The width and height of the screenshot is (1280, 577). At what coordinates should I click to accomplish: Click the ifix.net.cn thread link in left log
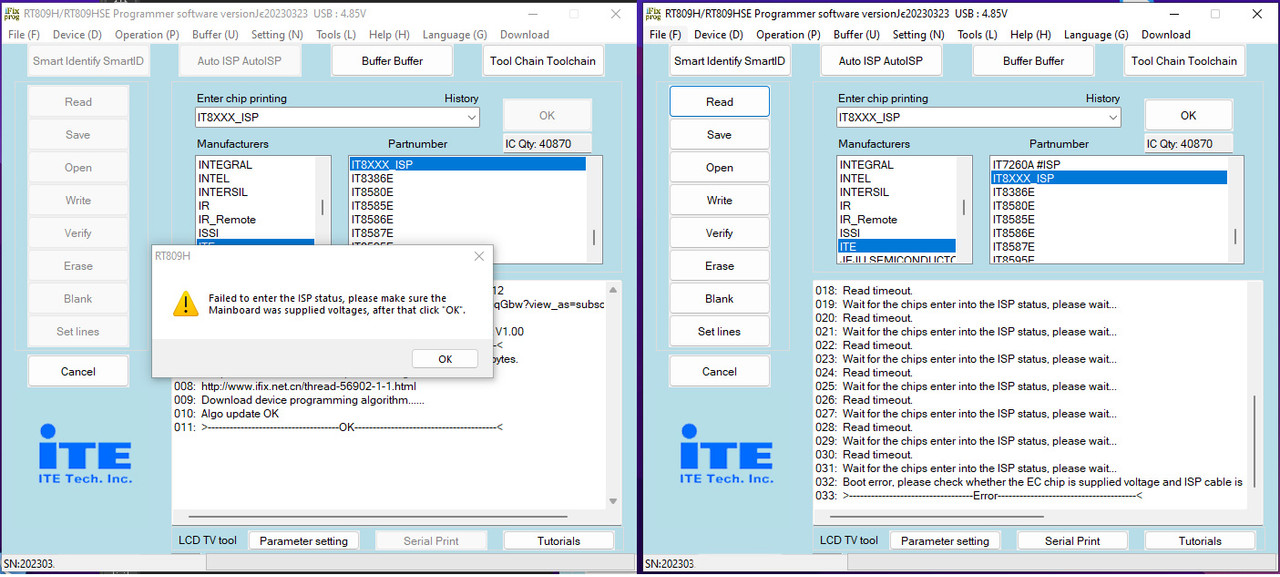pyautogui.click(x=308, y=386)
